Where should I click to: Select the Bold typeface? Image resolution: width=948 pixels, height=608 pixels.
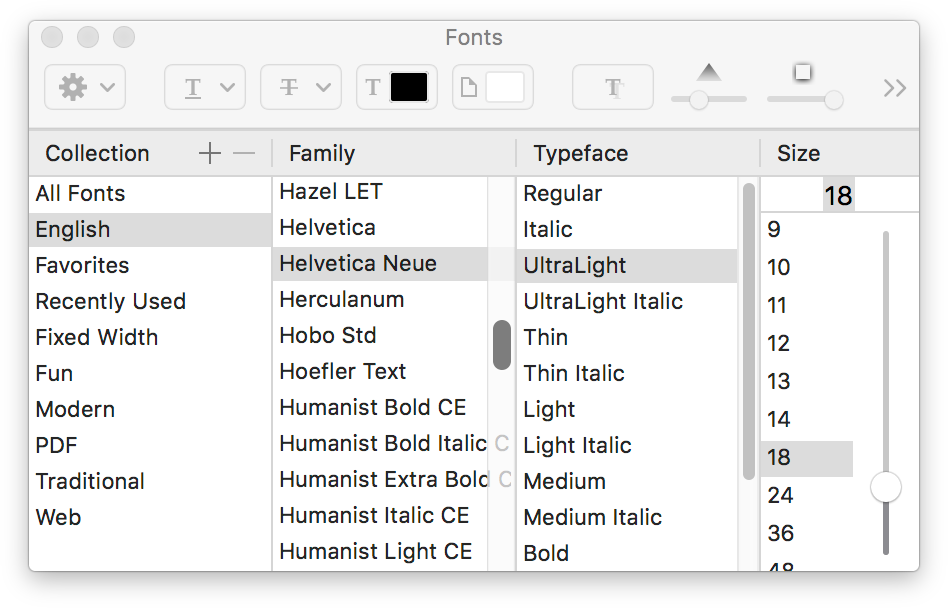click(627, 554)
